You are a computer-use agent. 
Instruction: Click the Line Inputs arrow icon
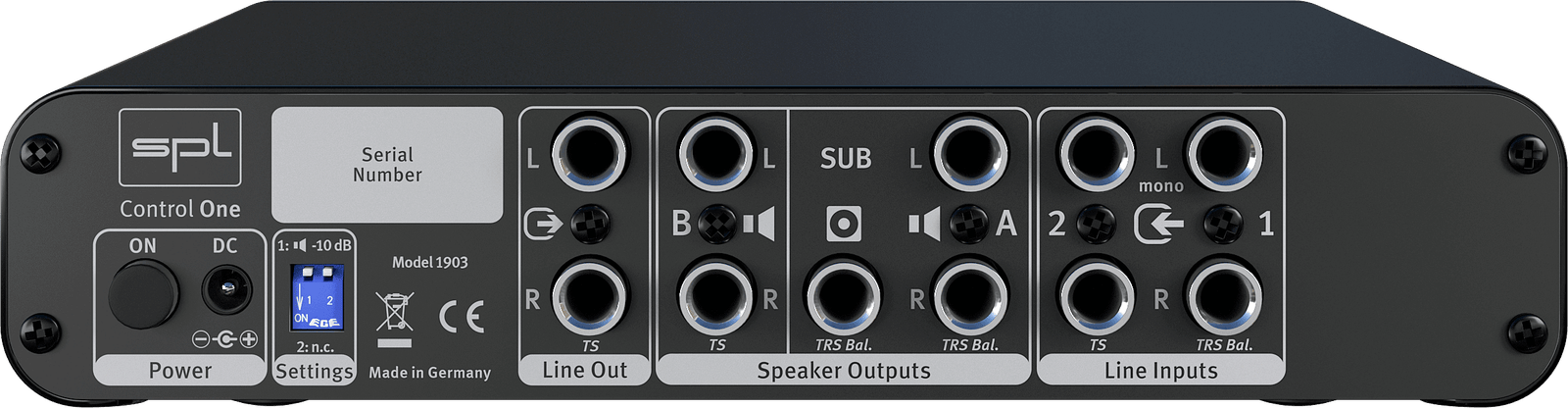tap(1159, 224)
